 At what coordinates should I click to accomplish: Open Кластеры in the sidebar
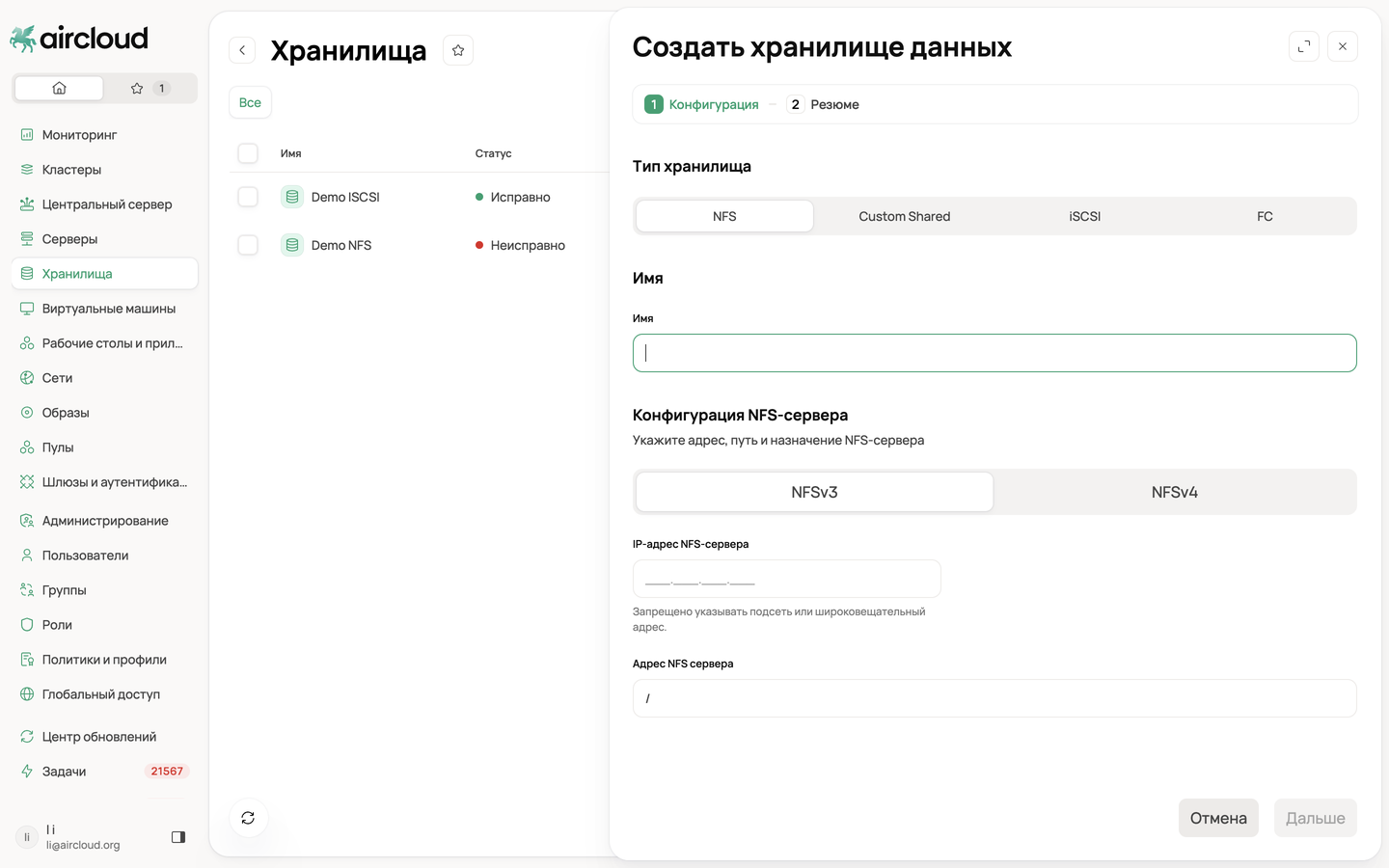(104, 170)
